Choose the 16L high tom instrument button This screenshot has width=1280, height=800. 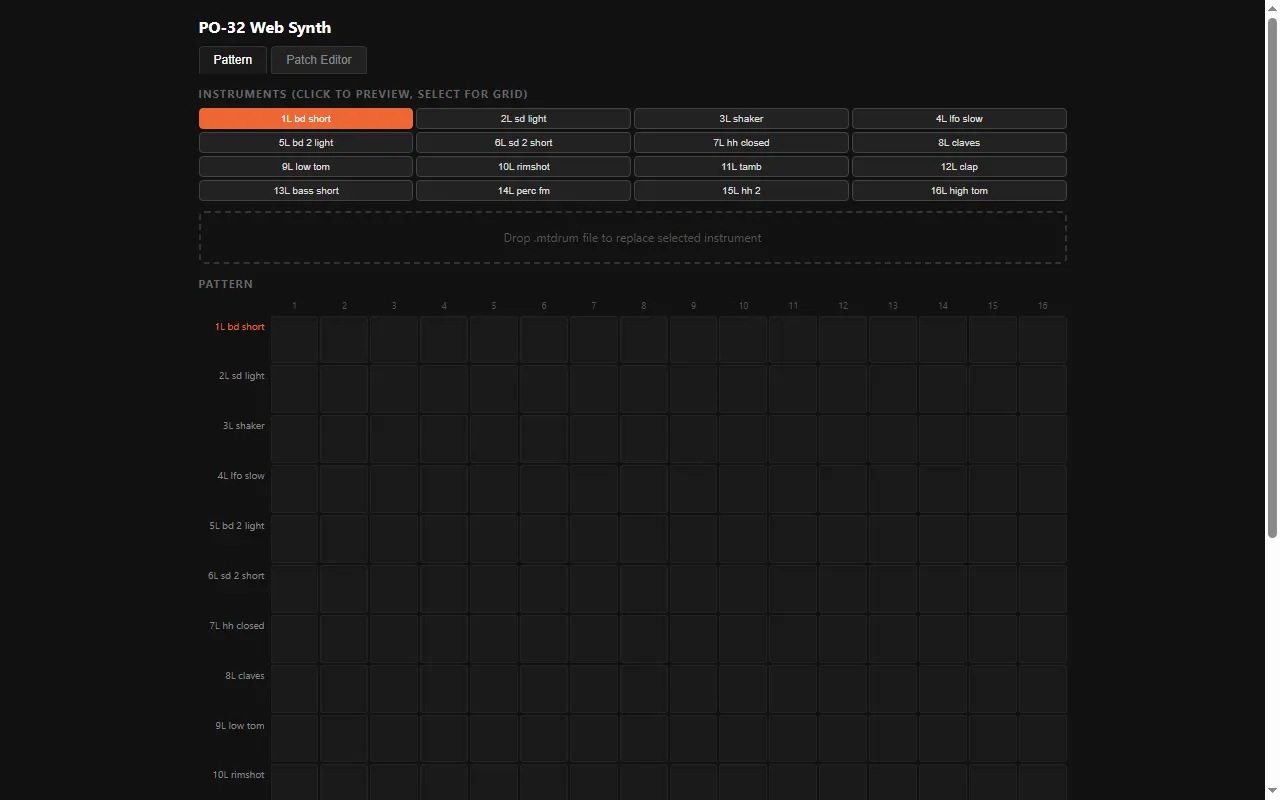pyautogui.click(x=959, y=191)
